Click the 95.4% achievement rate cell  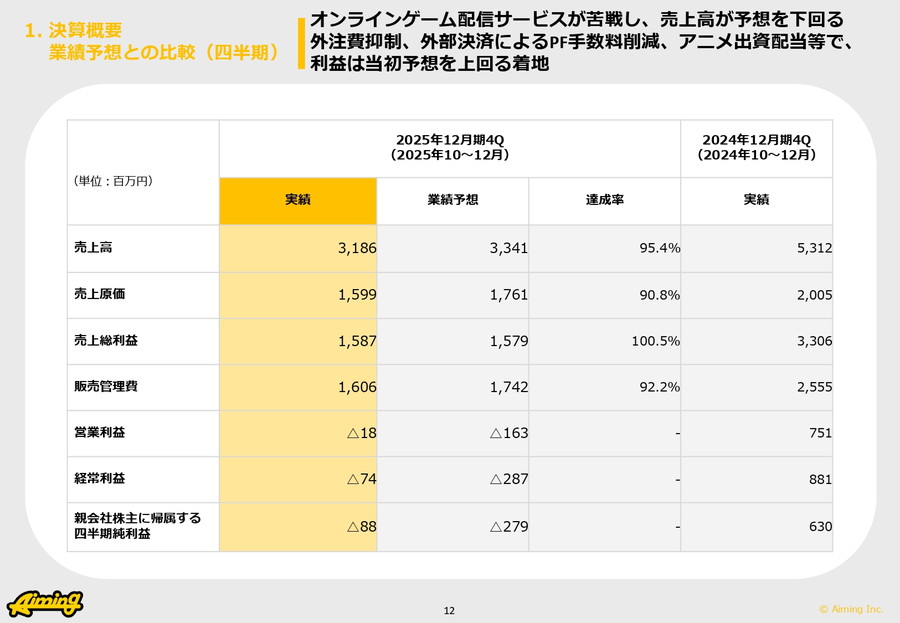point(659,248)
